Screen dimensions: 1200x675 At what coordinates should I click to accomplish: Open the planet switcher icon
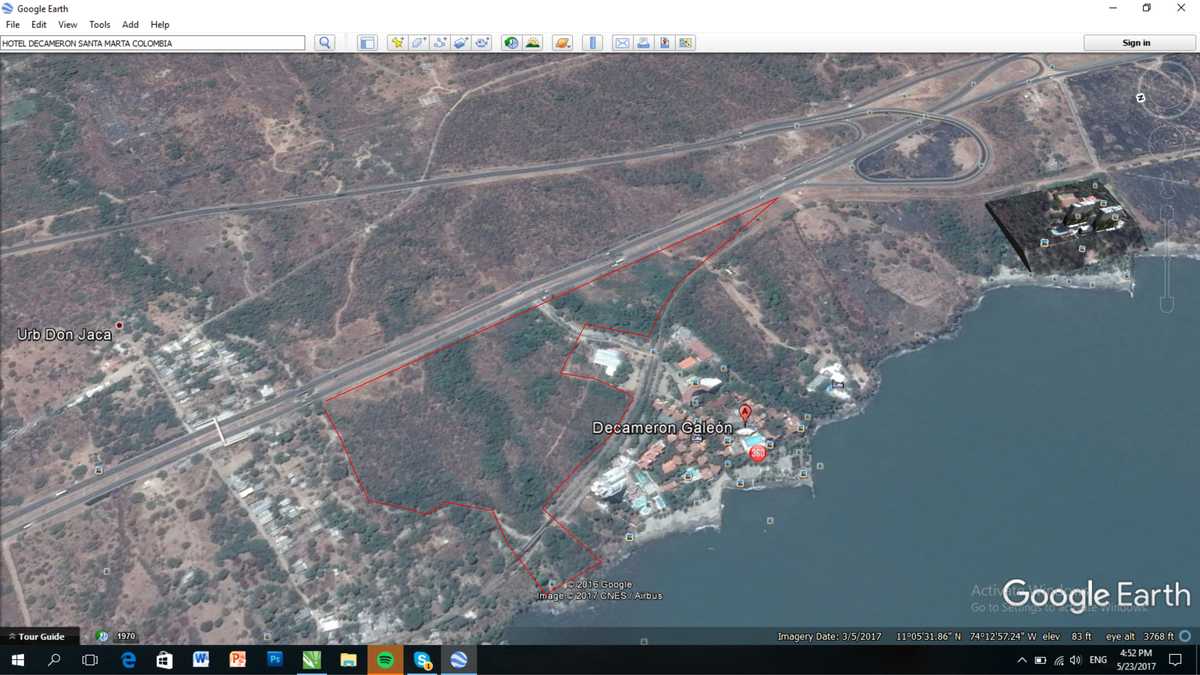(x=562, y=43)
